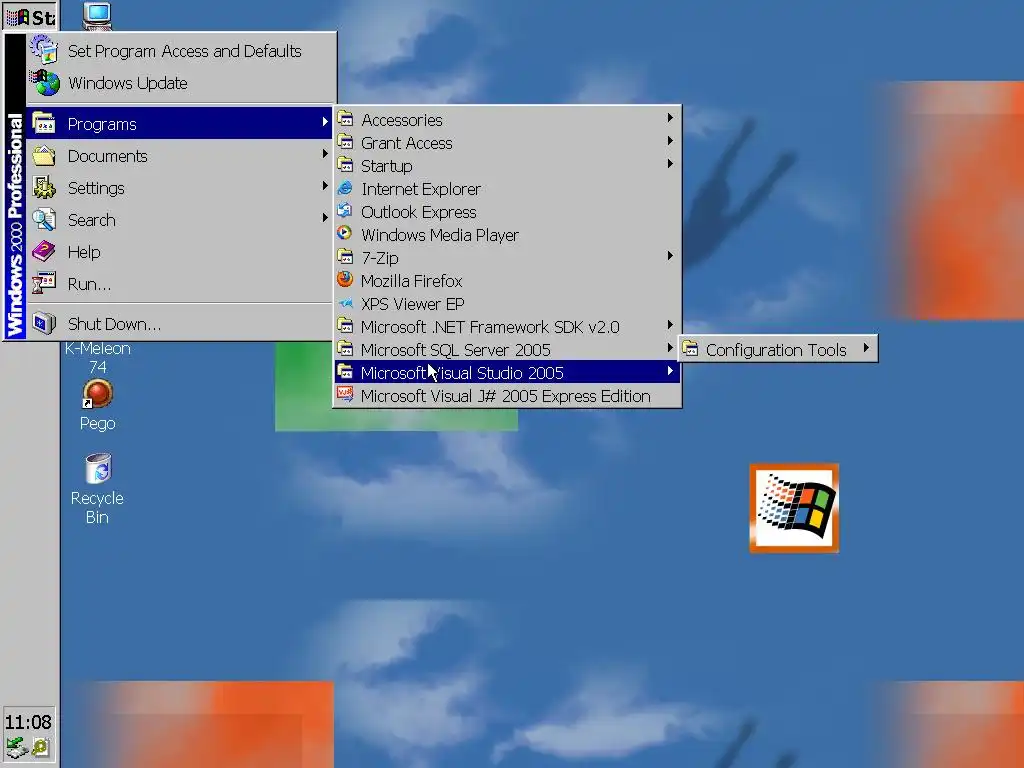
Task: Launch Microsoft Visual J# 2005 Express Edition
Action: [507, 396]
